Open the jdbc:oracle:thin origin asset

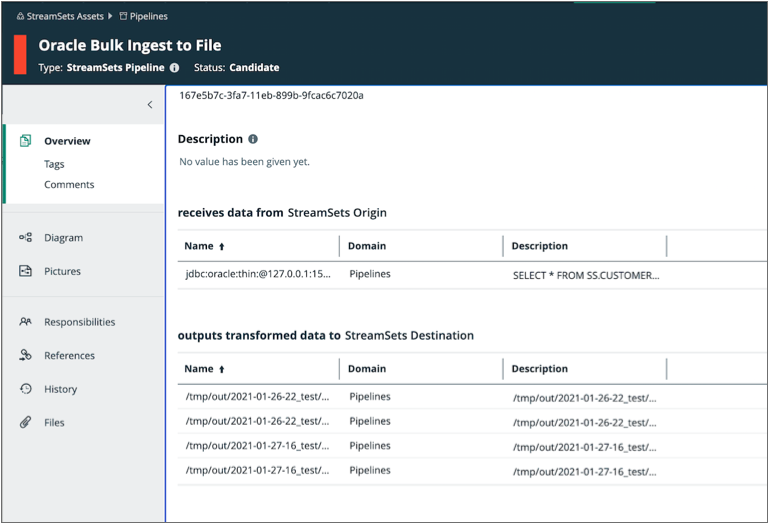click(x=257, y=273)
